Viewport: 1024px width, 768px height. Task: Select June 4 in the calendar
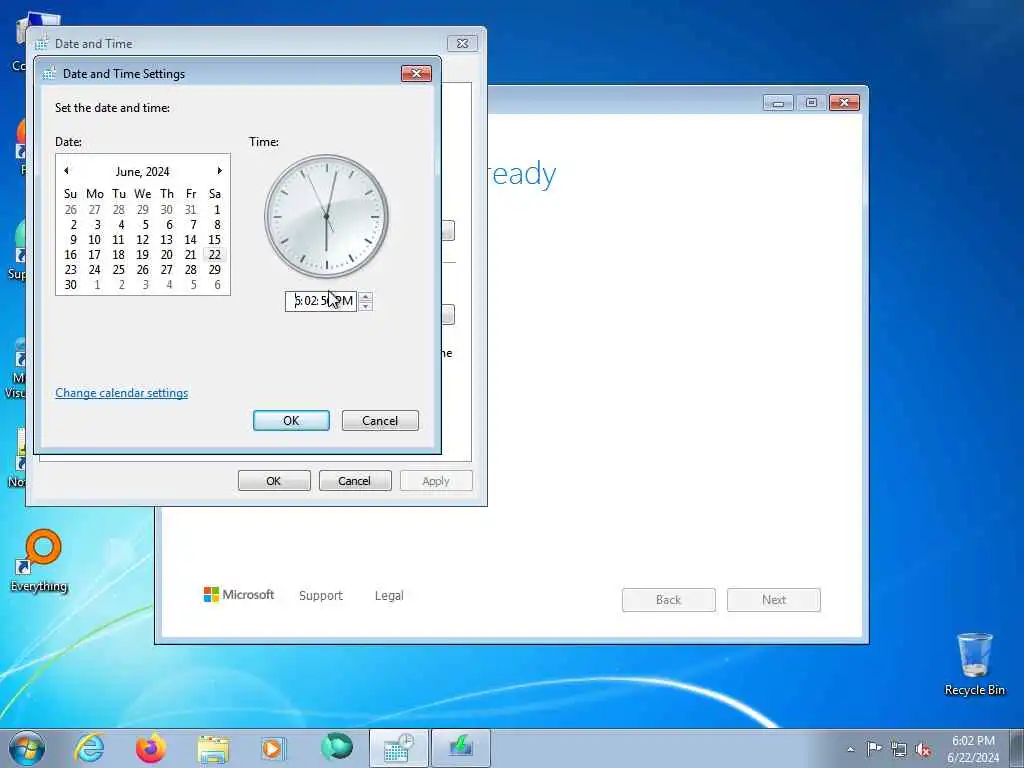121,225
